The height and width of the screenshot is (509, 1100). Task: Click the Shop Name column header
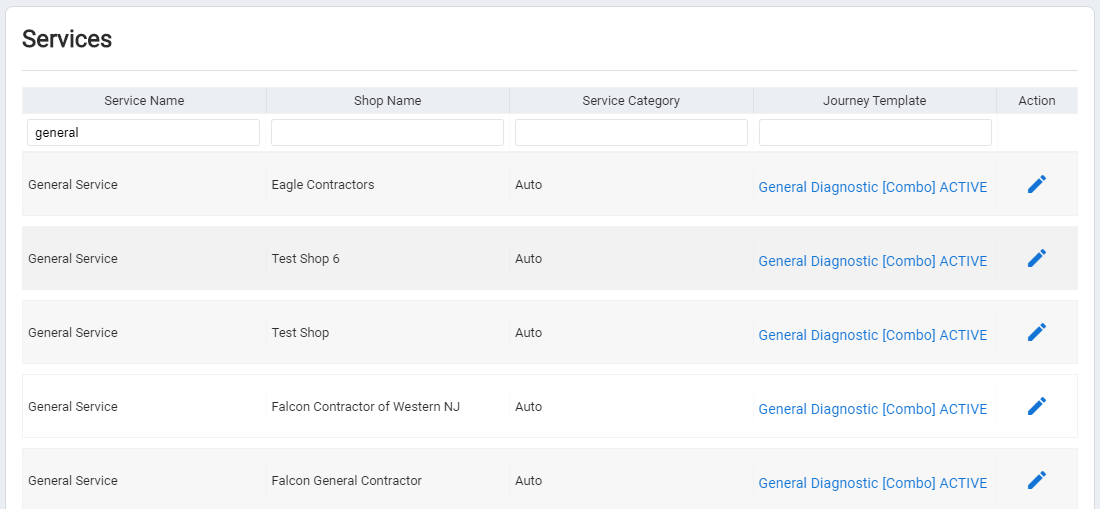coord(388,101)
